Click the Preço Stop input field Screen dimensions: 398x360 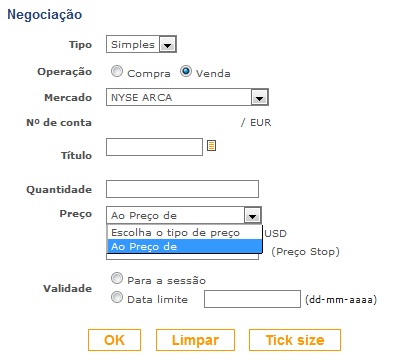(182, 256)
